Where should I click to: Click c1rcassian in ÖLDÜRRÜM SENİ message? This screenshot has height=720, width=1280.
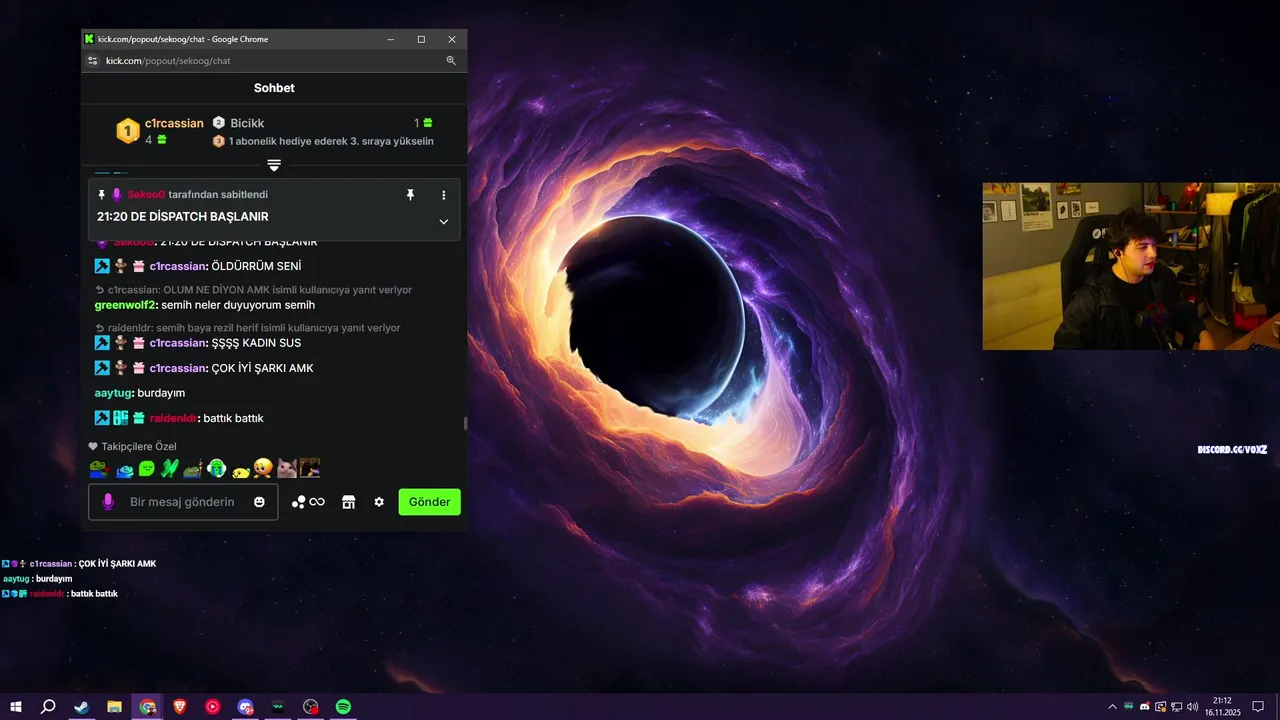pyautogui.click(x=178, y=266)
